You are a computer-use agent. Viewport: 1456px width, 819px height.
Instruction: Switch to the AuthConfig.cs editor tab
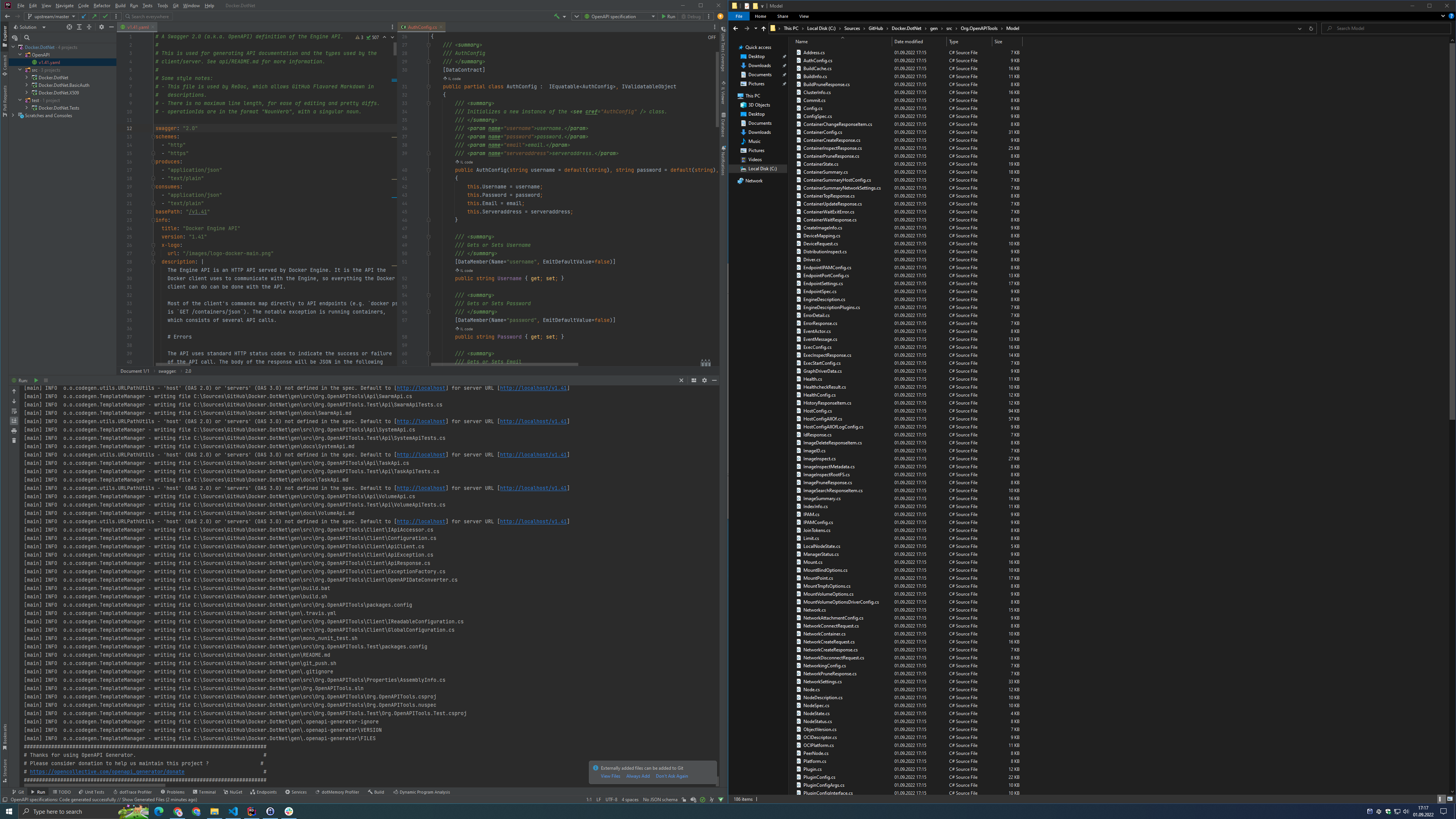pyautogui.click(x=422, y=27)
